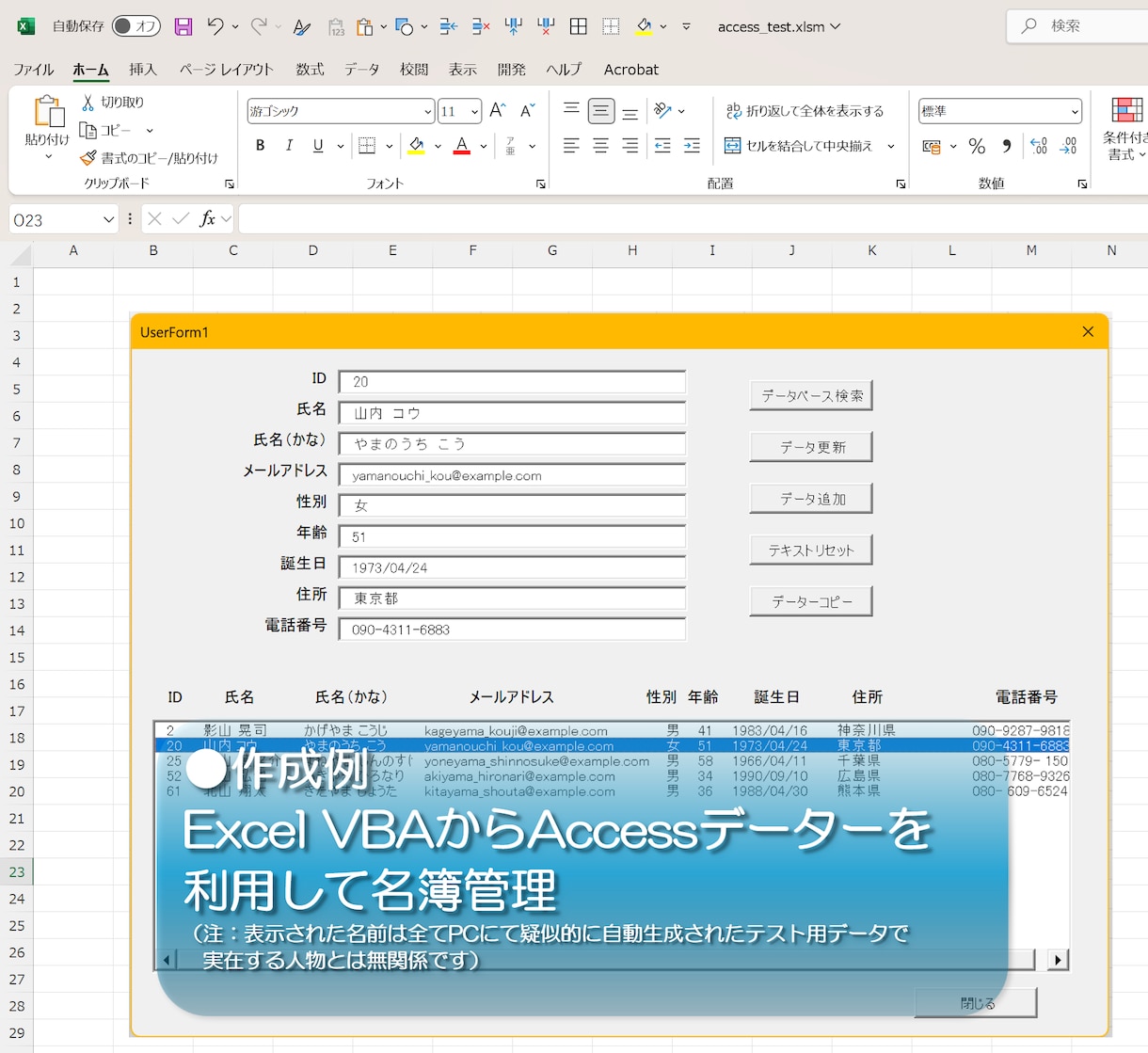Apply the red font color
This screenshot has height=1053, width=1148.
(x=462, y=146)
